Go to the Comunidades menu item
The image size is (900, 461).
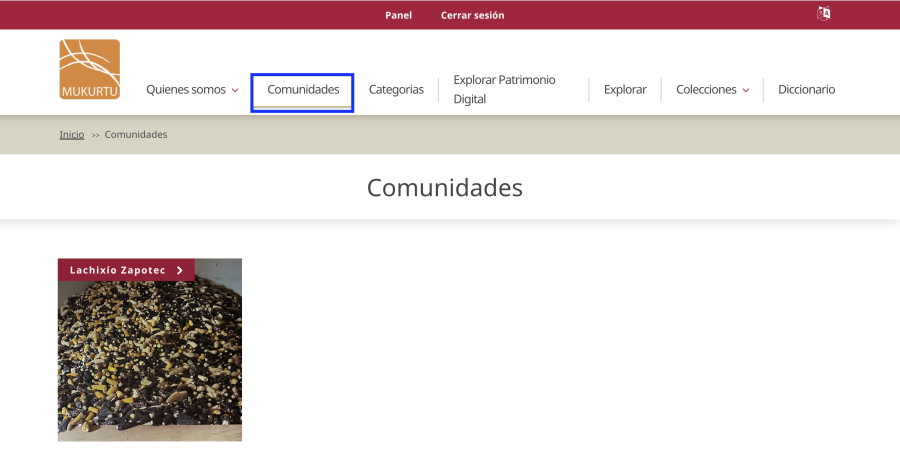pos(303,90)
